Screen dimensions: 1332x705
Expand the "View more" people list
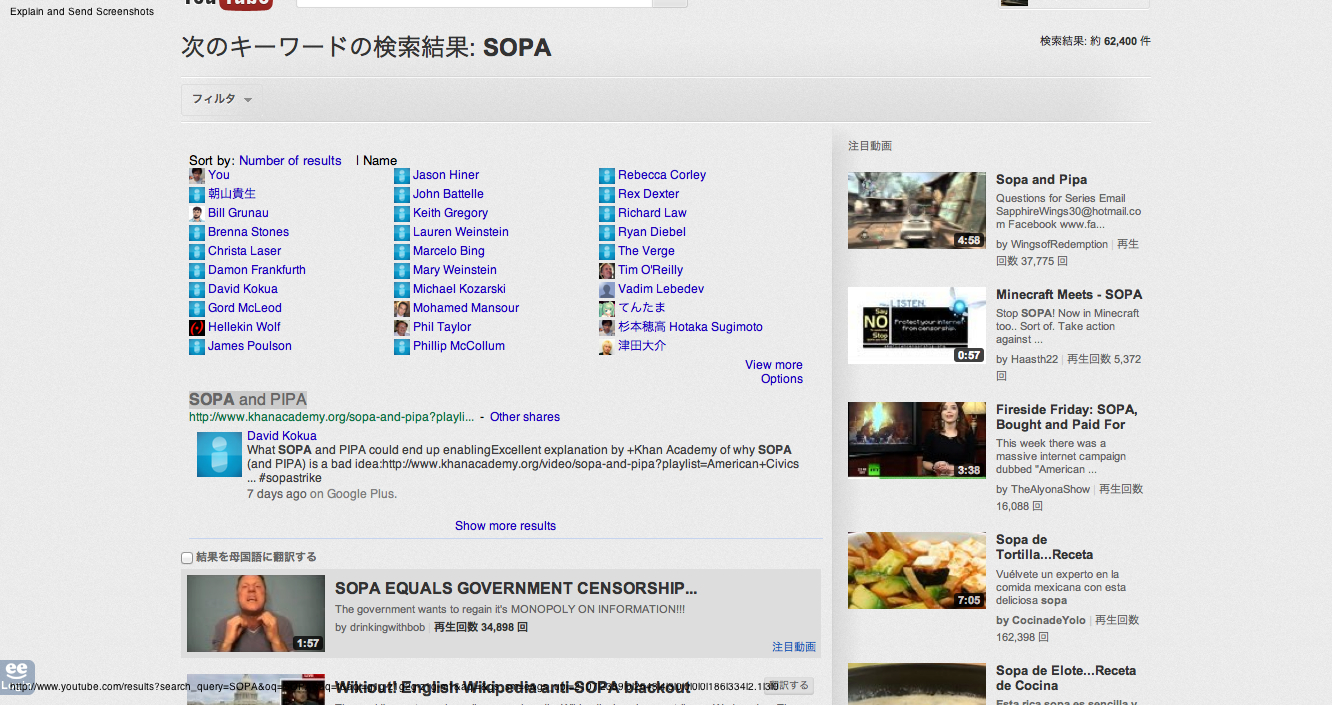pos(774,365)
